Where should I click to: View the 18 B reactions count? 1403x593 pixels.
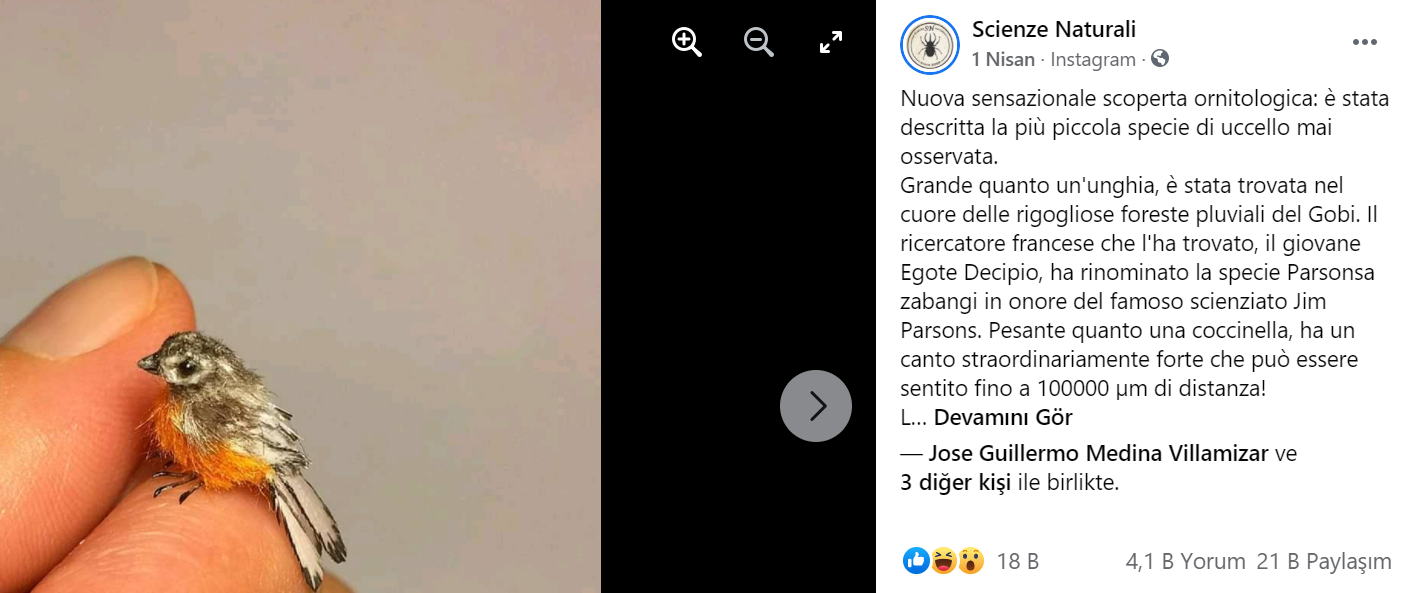[1018, 562]
